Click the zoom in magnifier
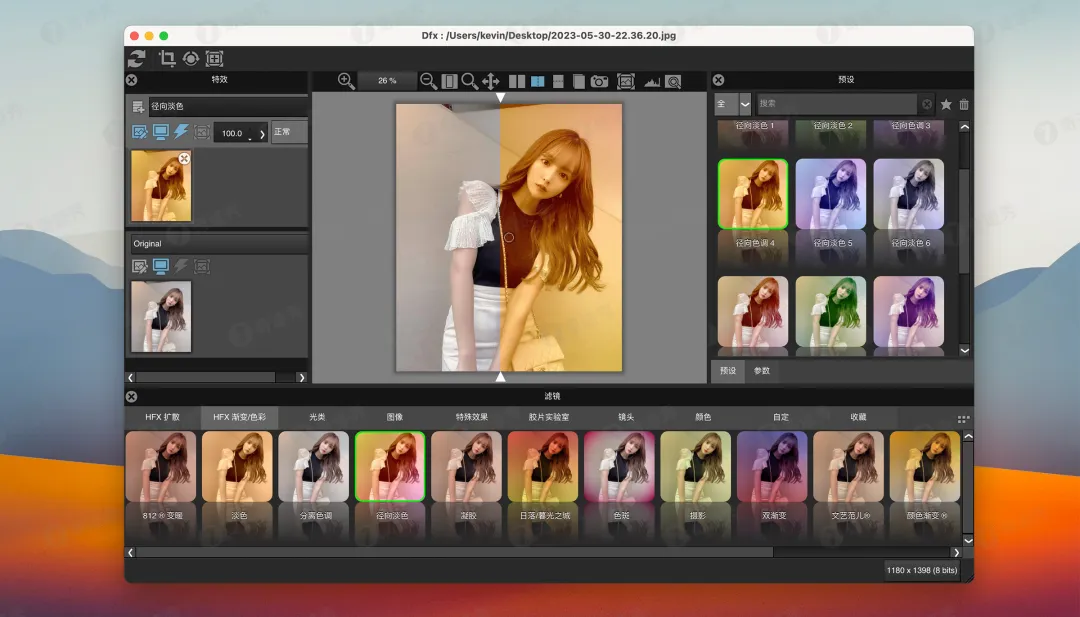This screenshot has width=1080, height=617. tap(346, 81)
